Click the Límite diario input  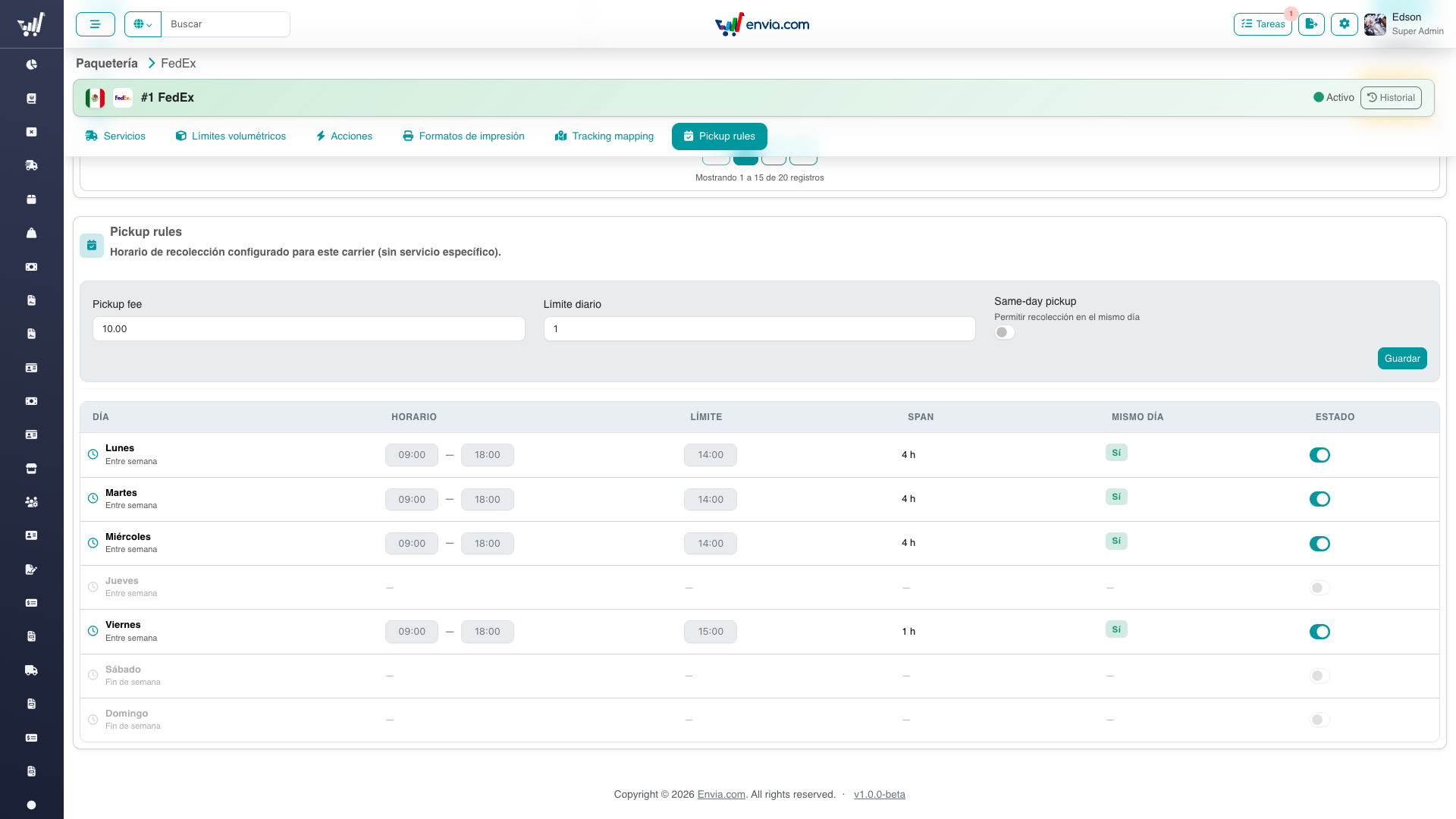tap(760, 329)
